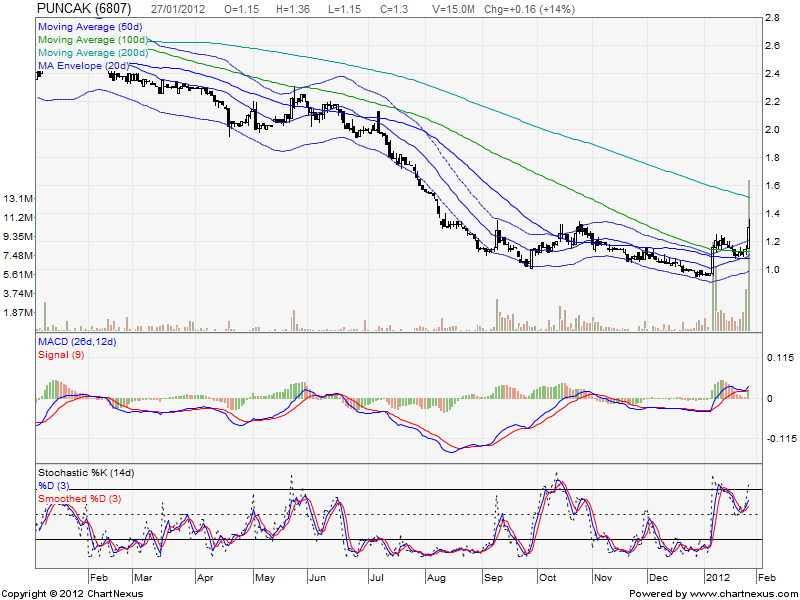Click the 2.0 price axis label
Screen dimensions: 800x600
pos(772,130)
